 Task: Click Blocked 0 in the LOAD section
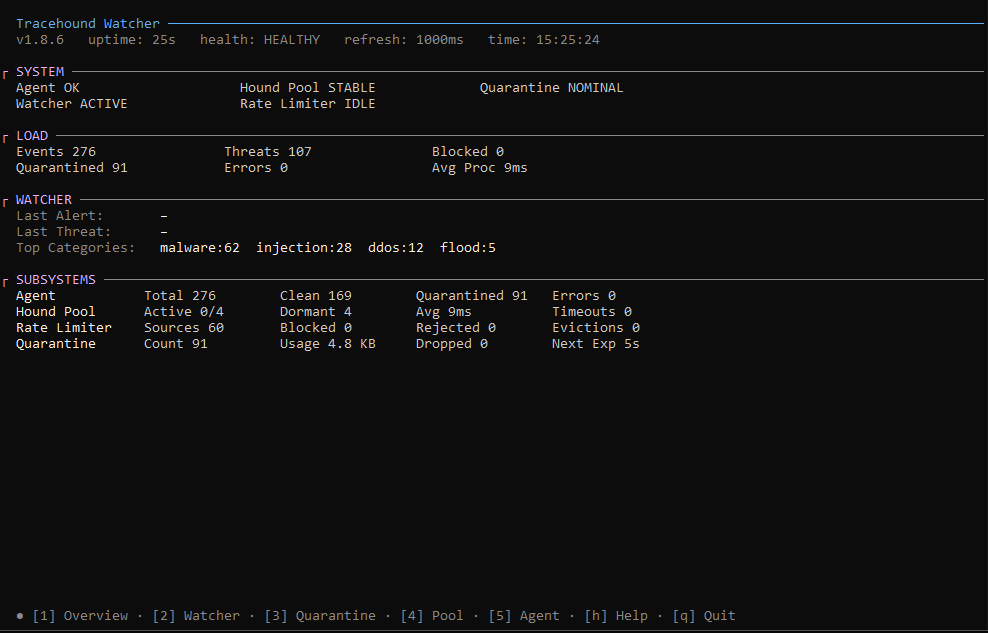point(468,152)
